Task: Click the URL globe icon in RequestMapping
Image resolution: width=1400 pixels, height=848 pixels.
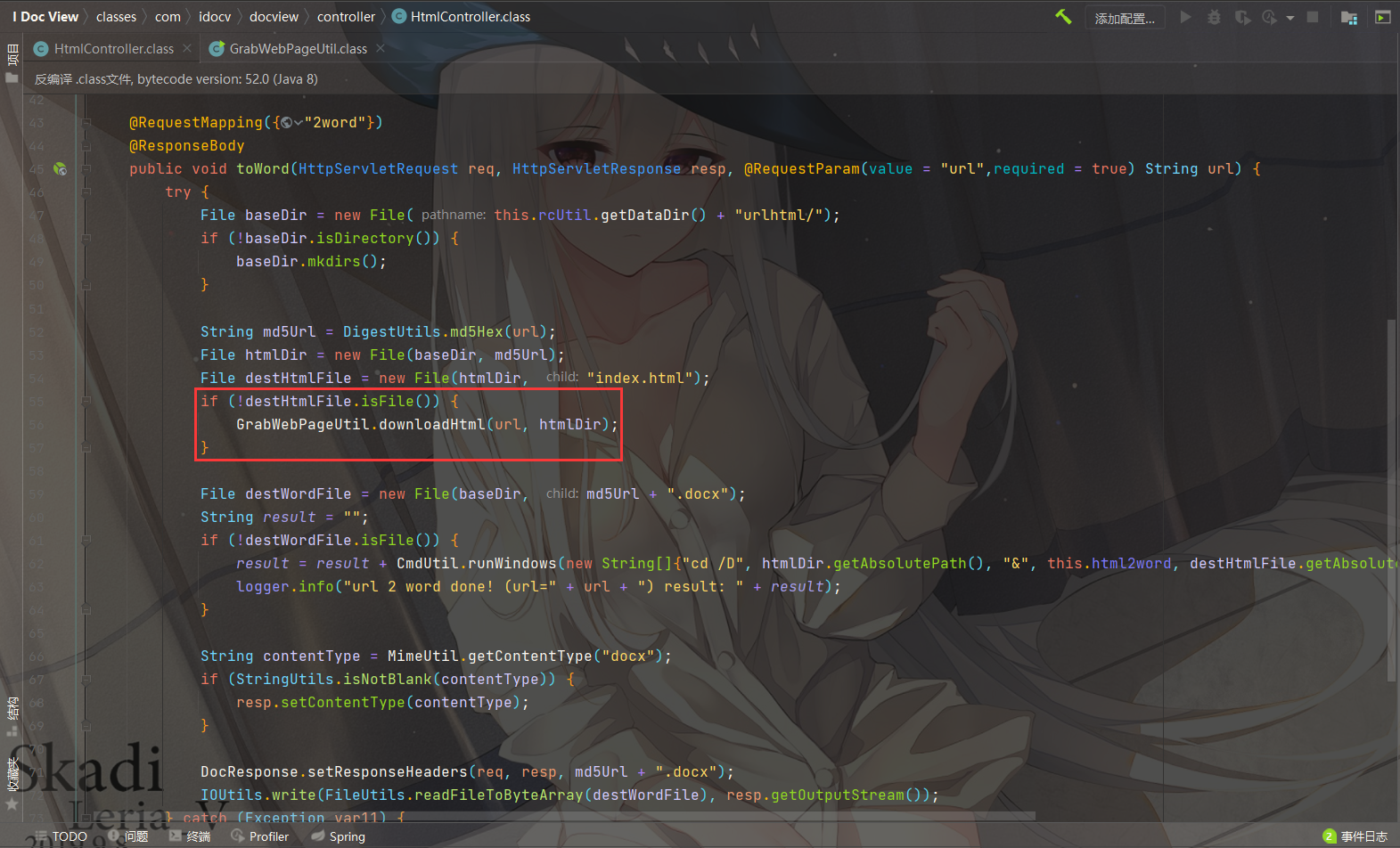Action: click(287, 123)
